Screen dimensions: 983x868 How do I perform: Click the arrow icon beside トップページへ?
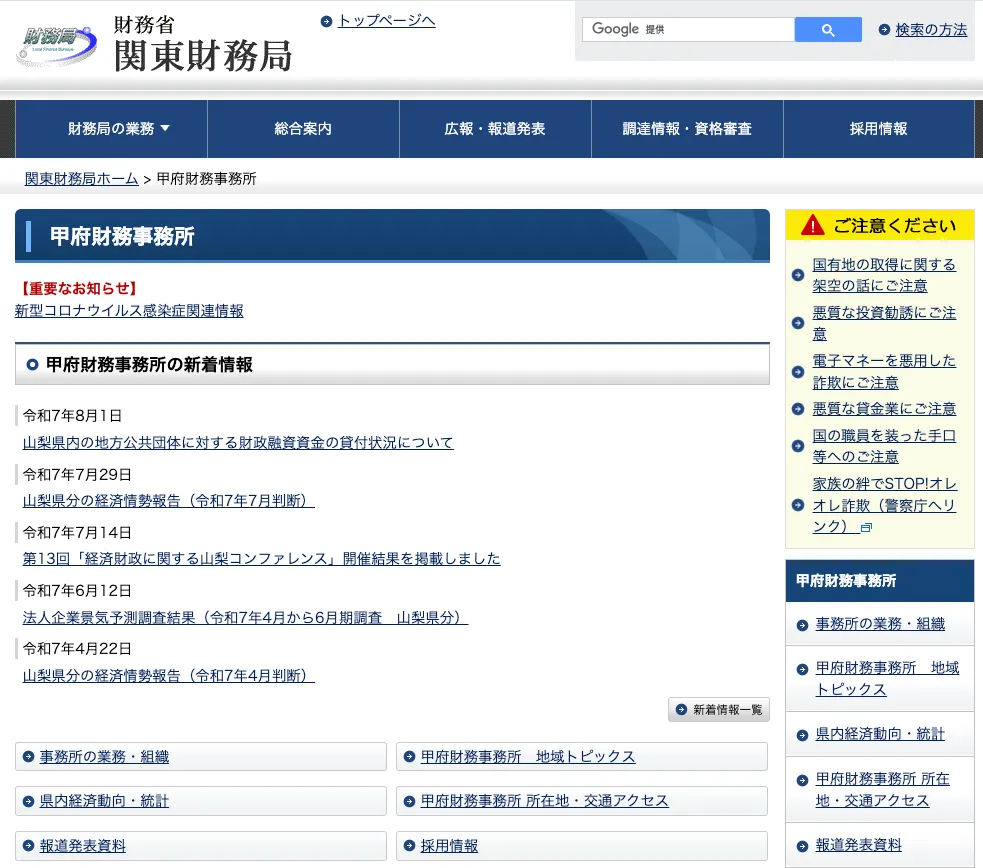point(327,21)
